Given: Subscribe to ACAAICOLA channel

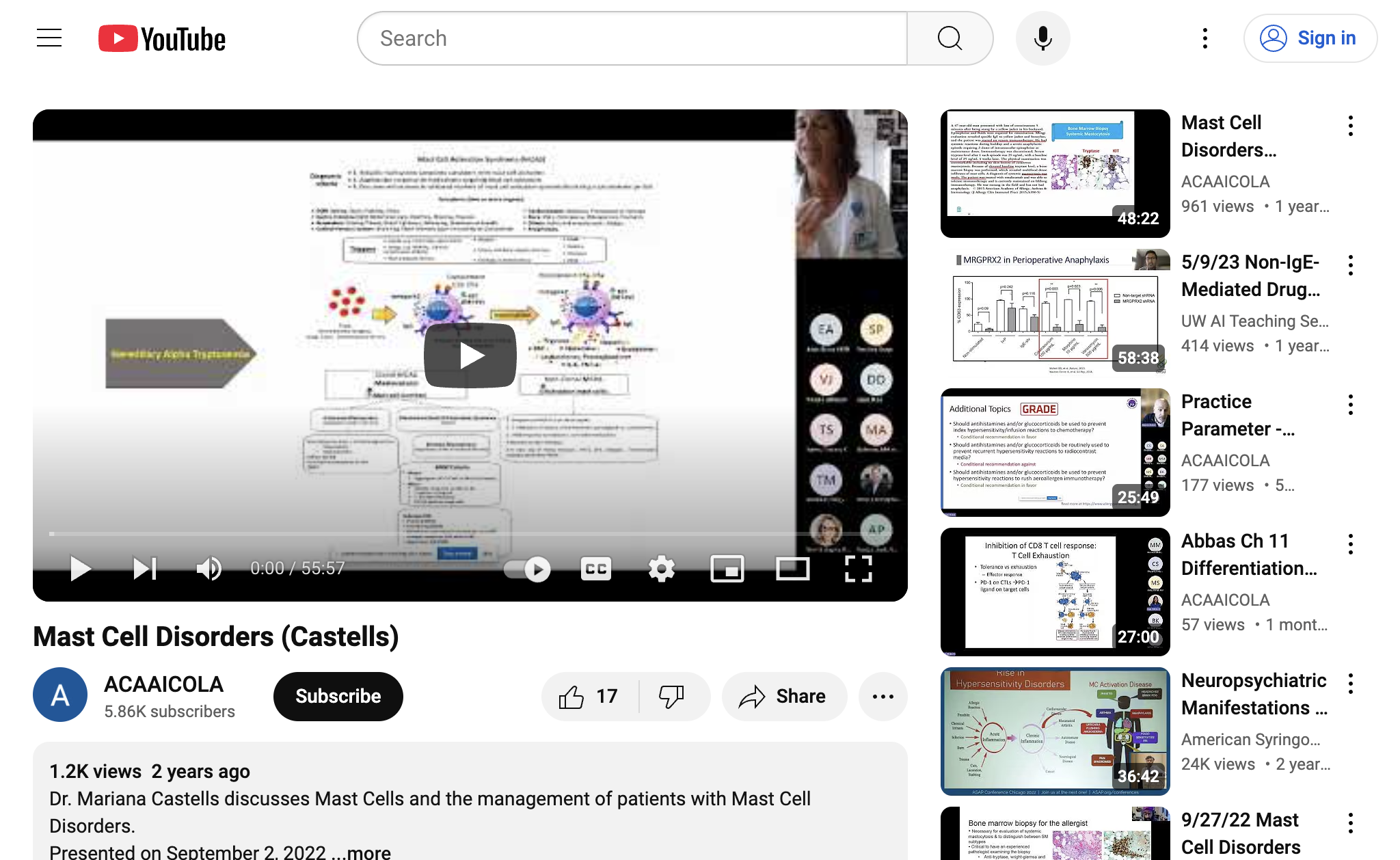Looking at the screenshot, I should coord(338,696).
